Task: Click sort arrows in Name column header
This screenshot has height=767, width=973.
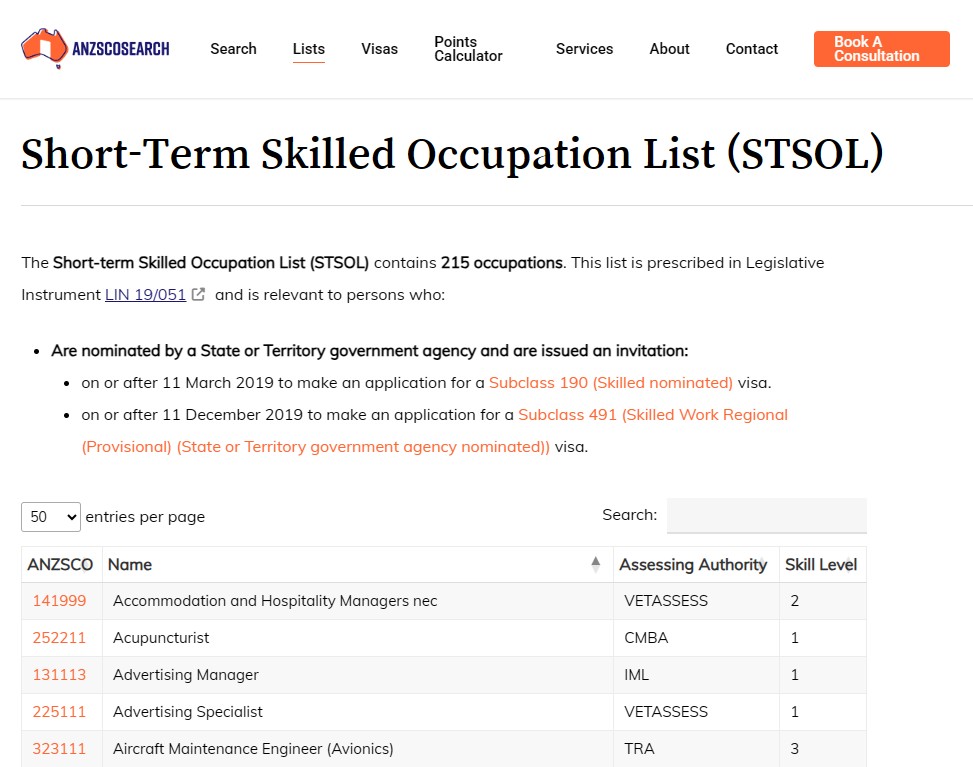Action: pyautogui.click(x=596, y=565)
